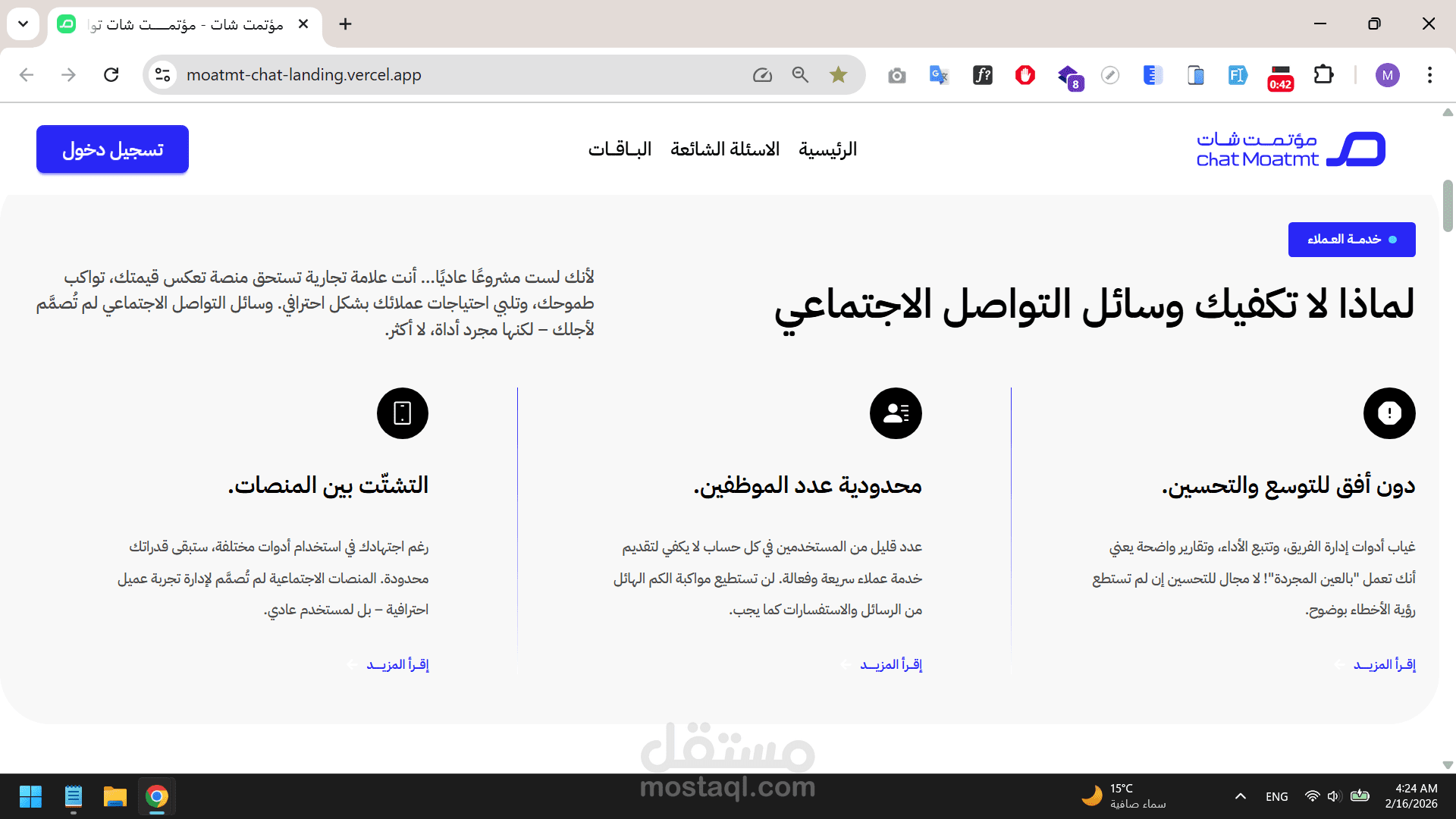Expand the hidden system tray icons chevron

(1241, 796)
